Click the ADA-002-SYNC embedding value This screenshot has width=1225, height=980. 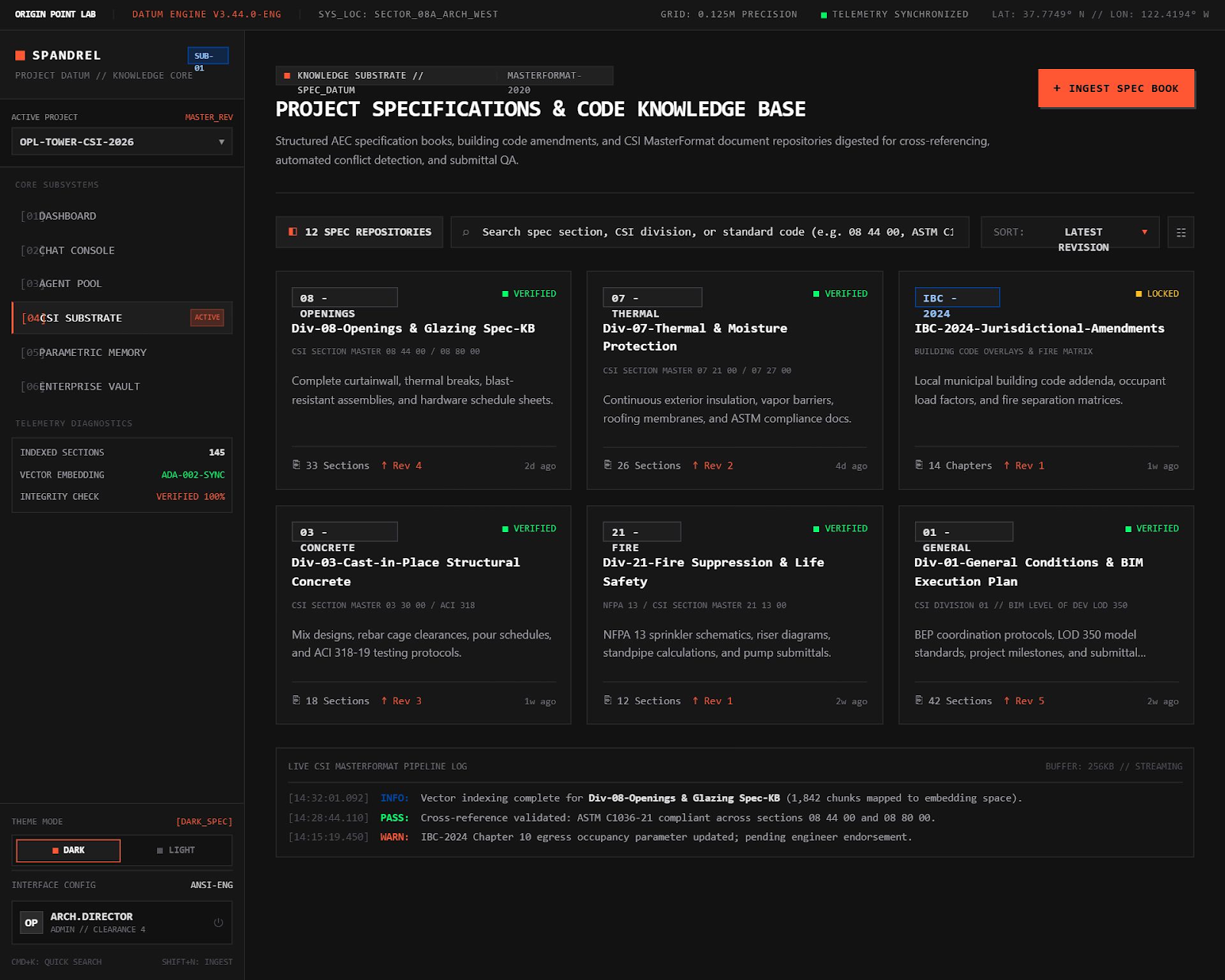point(193,475)
